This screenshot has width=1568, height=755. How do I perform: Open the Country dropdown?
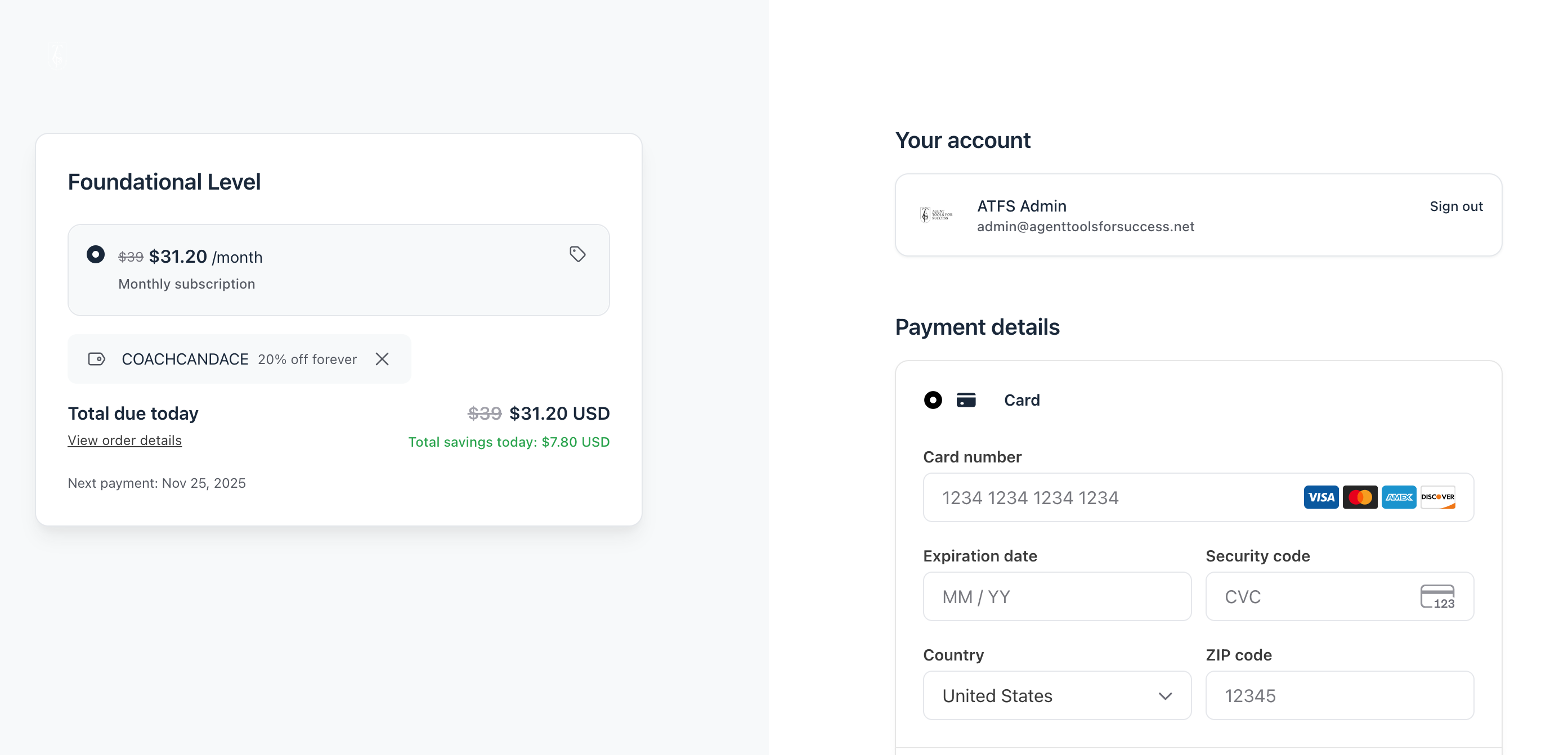pos(1056,695)
